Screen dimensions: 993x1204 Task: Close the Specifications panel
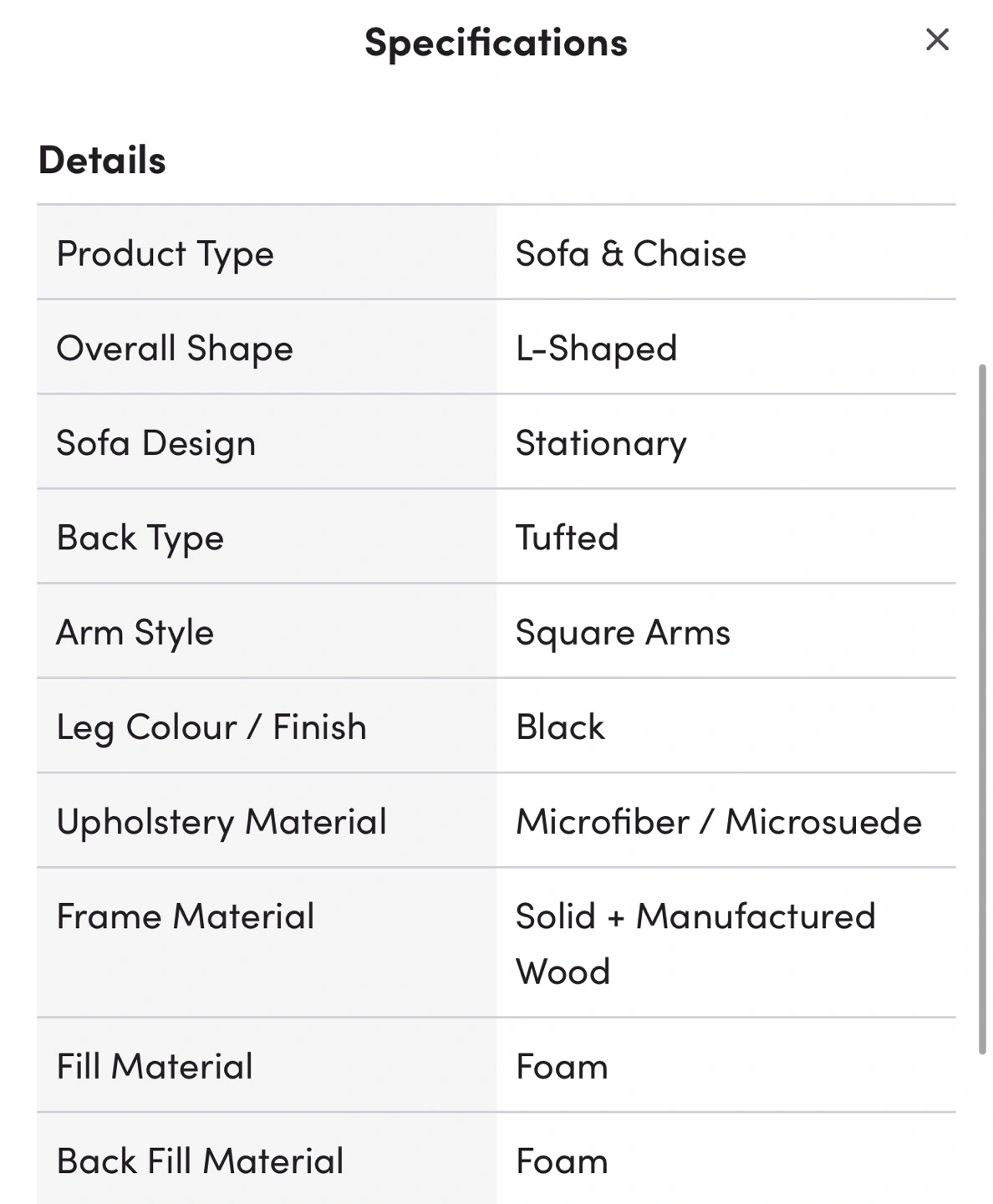[x=937, y=39]
